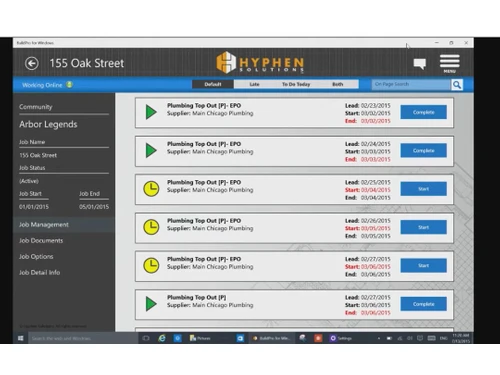Open Job Management in the sidebar
The width and height of the screenshot is (500, 375).
(x=63, y=225)
